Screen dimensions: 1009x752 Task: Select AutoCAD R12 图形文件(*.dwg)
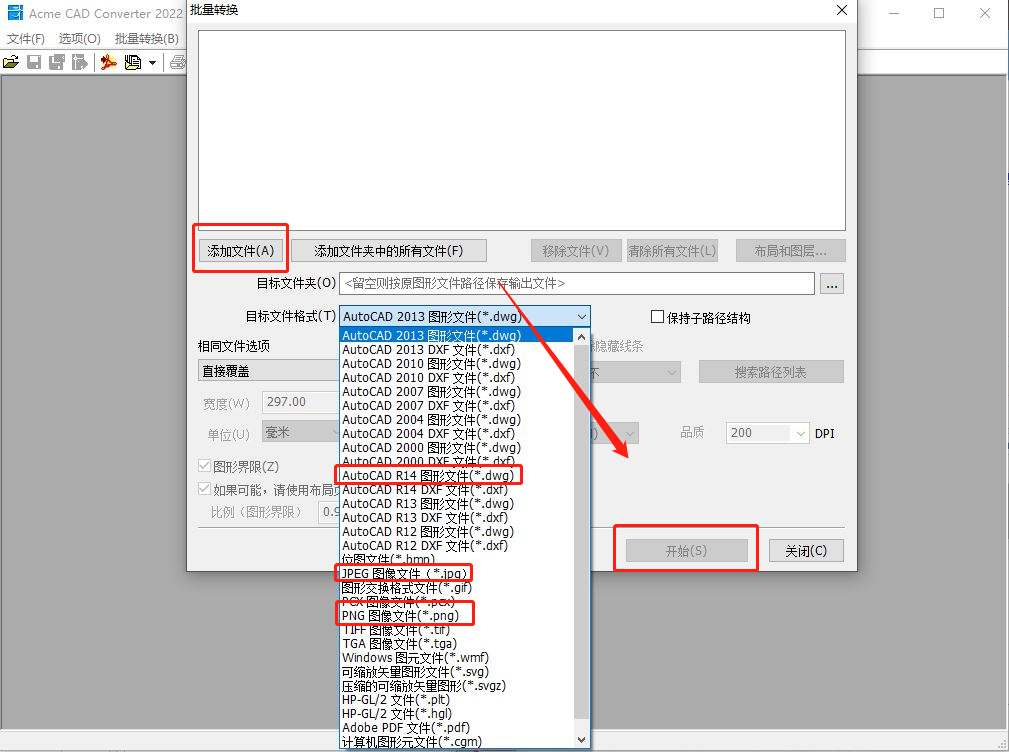(x=456, y=532)
